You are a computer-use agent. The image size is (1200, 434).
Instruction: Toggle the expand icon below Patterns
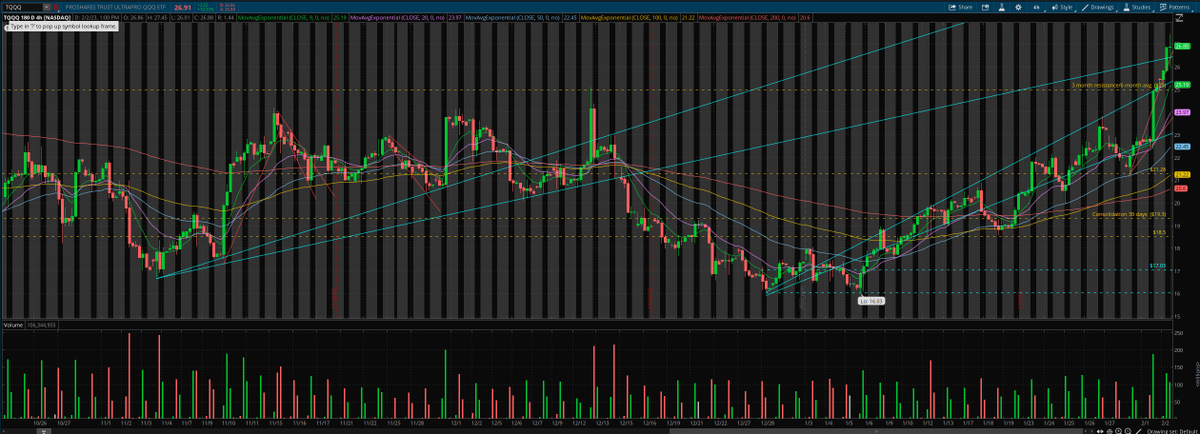pos(1179,18)
